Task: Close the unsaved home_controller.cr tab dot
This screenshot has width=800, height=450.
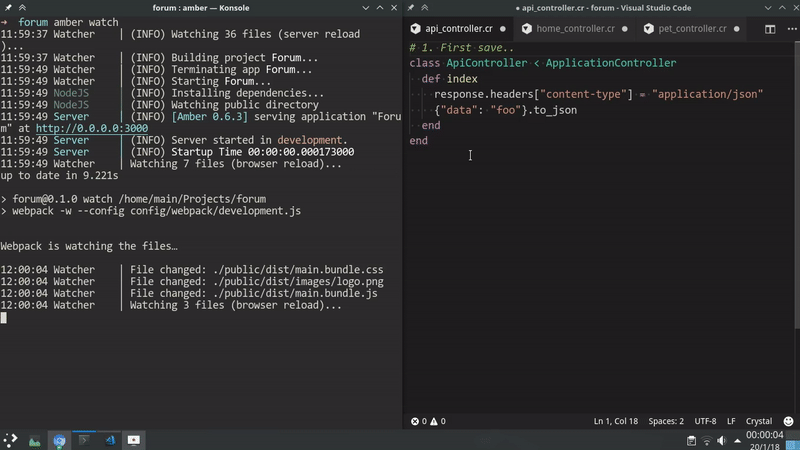Action: pos(624,29)
